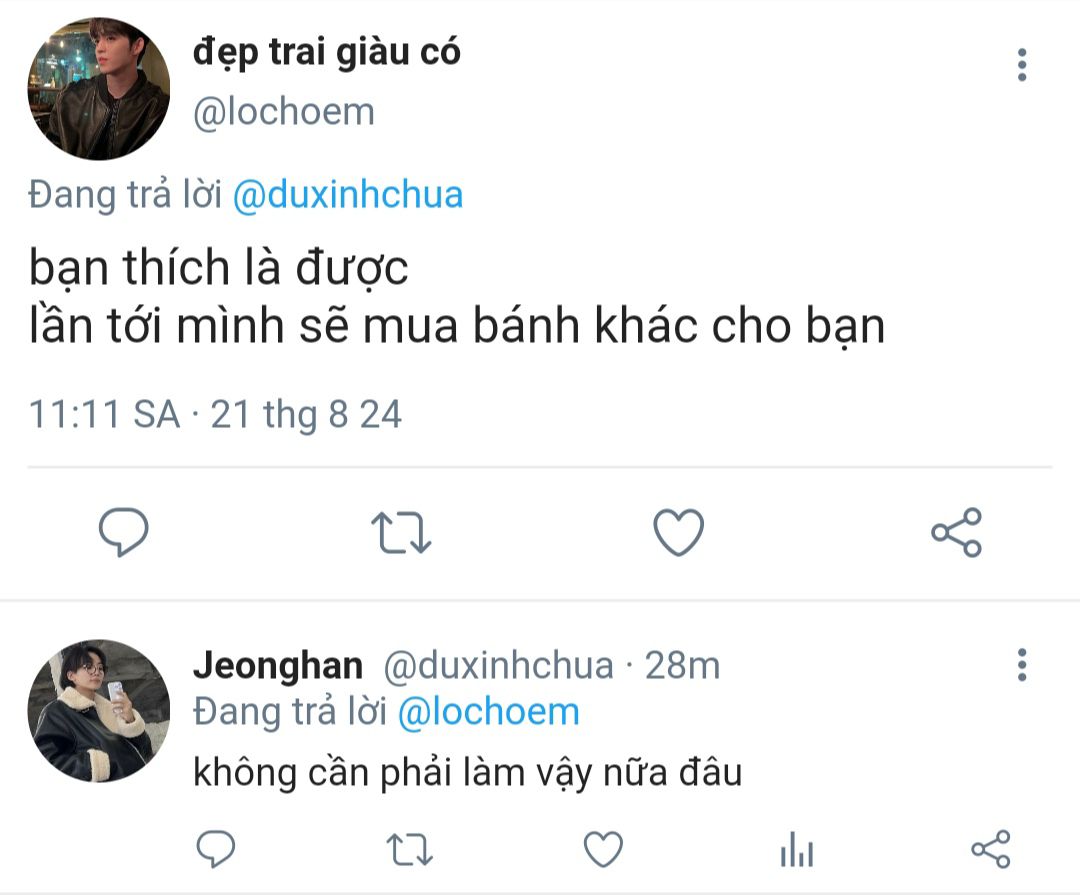
Task: Open the đẹp trai giàu có display name
Action: point(326,52)
